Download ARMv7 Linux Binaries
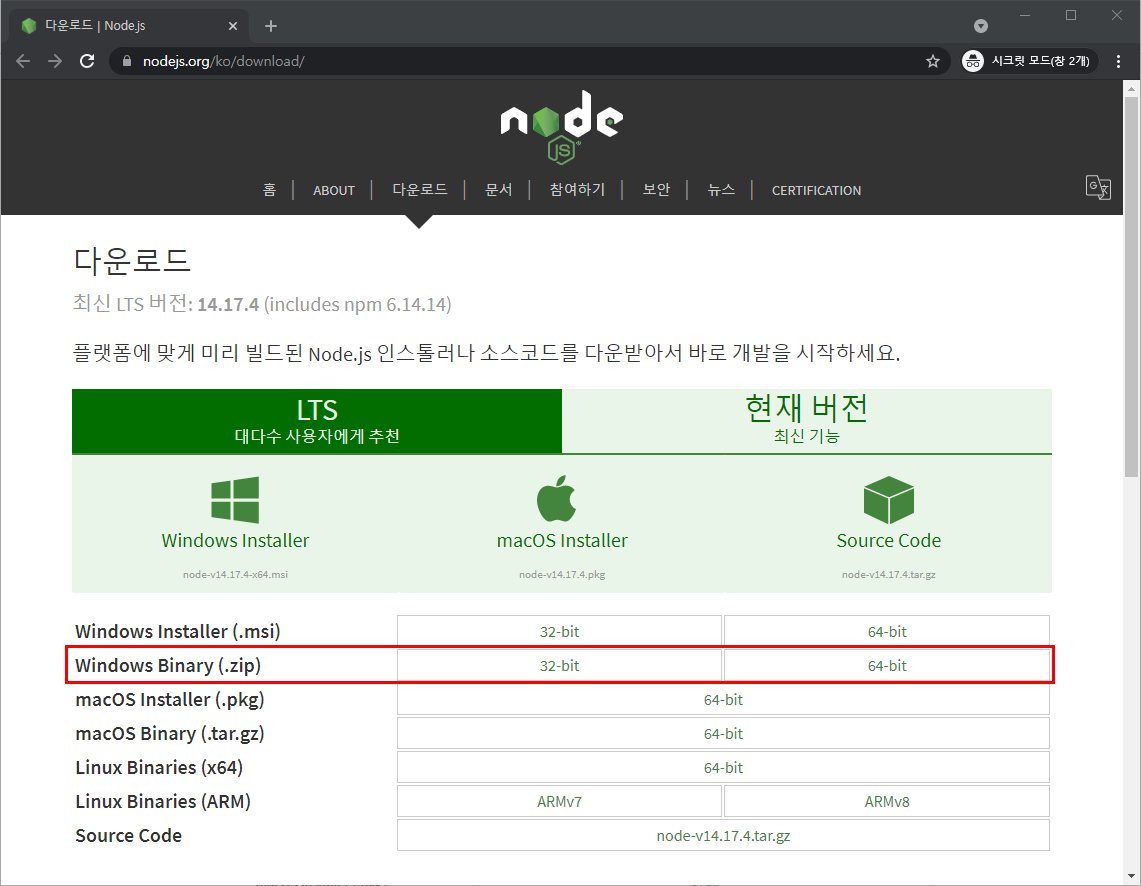 (559, 802)
